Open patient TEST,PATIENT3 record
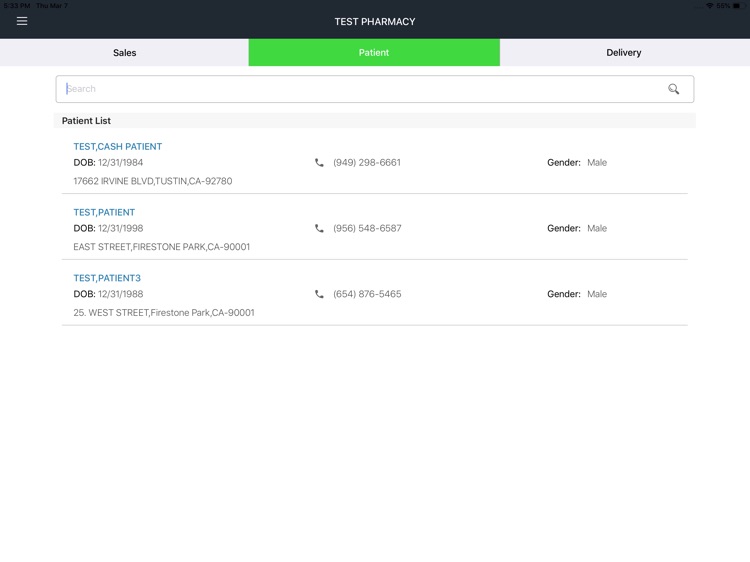Viewport: 750px width, 562px height. [107, 278]
